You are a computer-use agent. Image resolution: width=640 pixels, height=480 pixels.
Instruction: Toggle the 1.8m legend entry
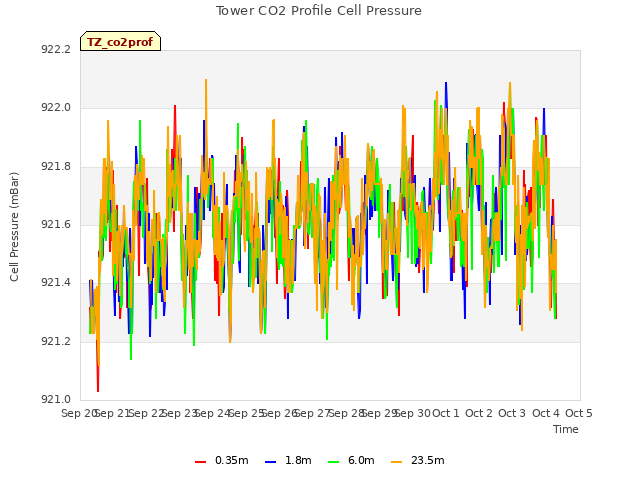coord(288,460)
